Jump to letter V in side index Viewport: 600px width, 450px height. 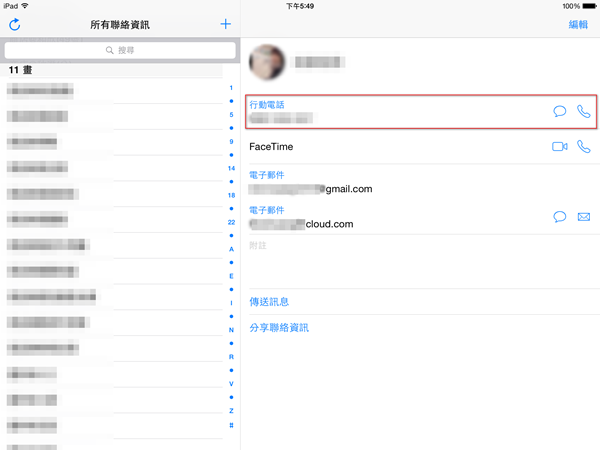231,384
